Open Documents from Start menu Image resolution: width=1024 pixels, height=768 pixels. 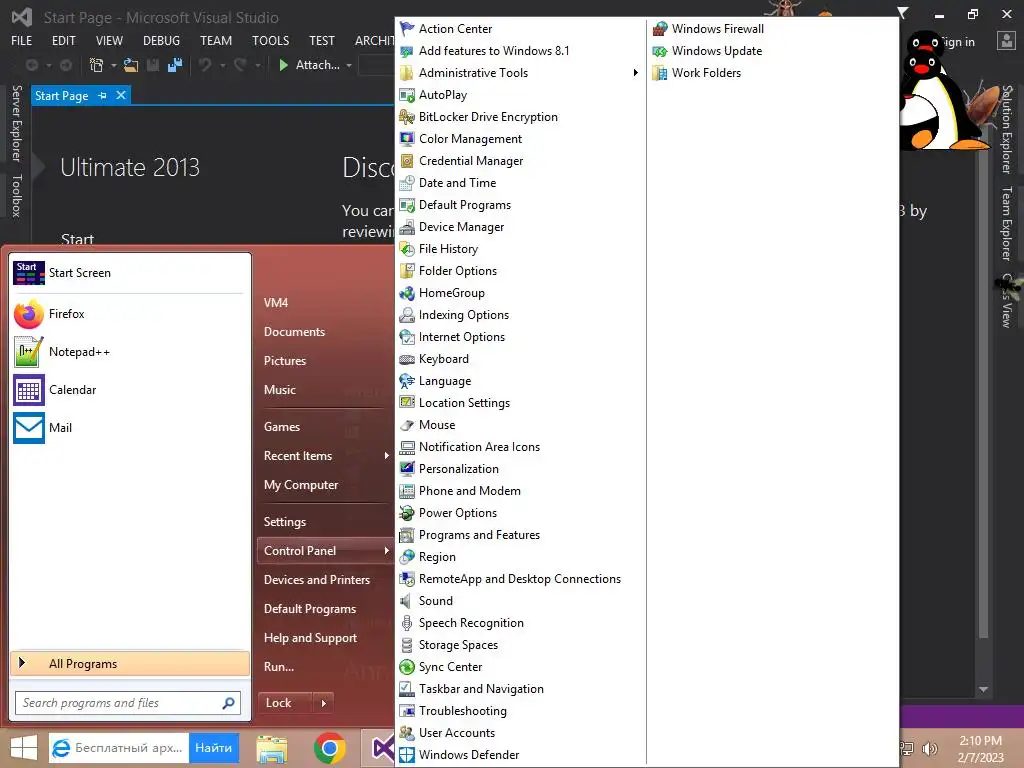click(294, 332)
